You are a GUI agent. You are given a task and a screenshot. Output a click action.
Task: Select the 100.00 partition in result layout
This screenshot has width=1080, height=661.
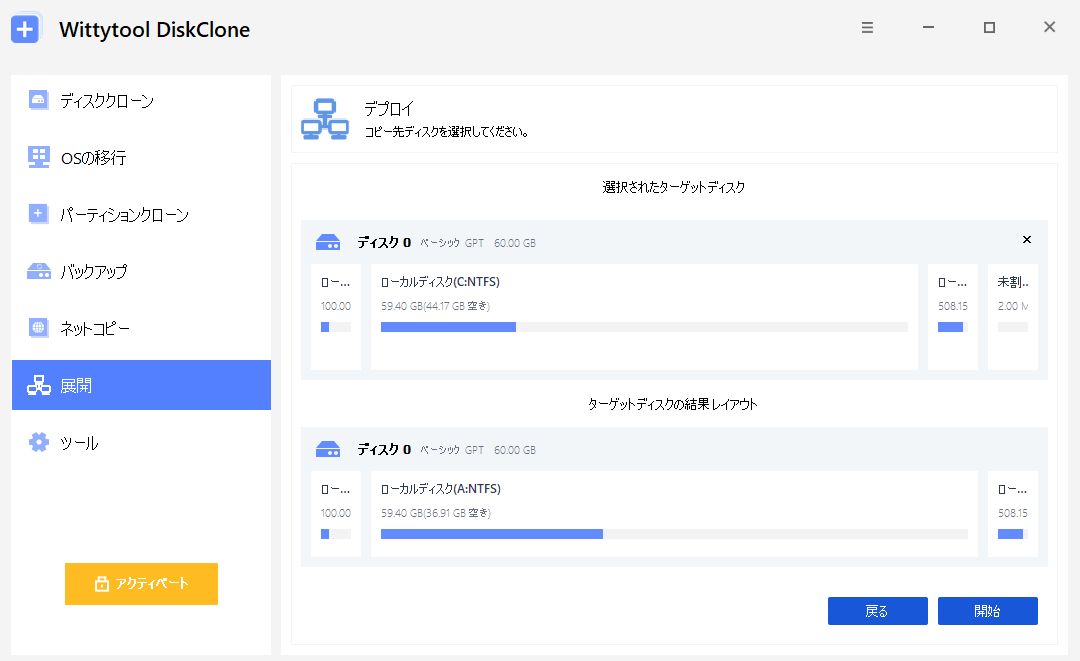tap(335, 514)
